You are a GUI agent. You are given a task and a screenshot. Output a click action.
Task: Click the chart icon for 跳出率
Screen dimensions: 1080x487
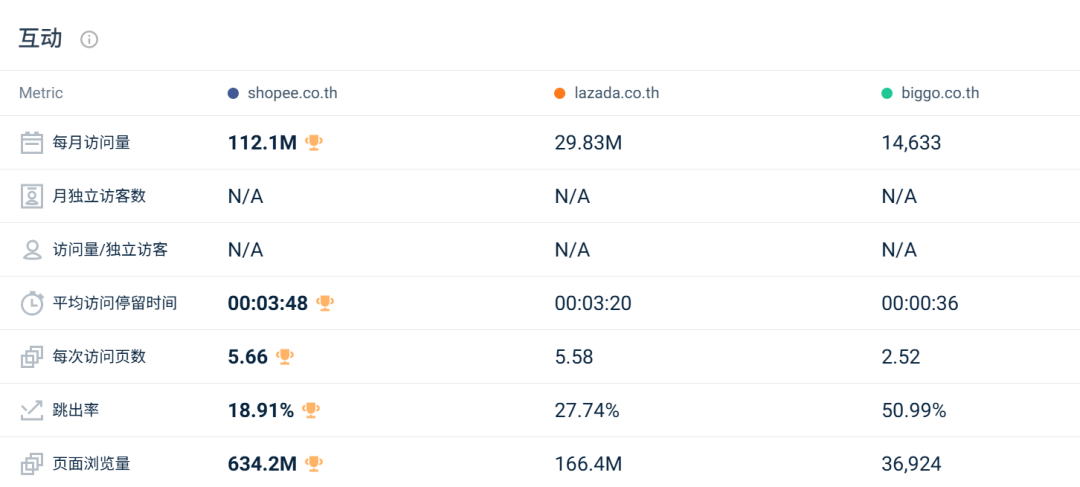coord(32,410)
